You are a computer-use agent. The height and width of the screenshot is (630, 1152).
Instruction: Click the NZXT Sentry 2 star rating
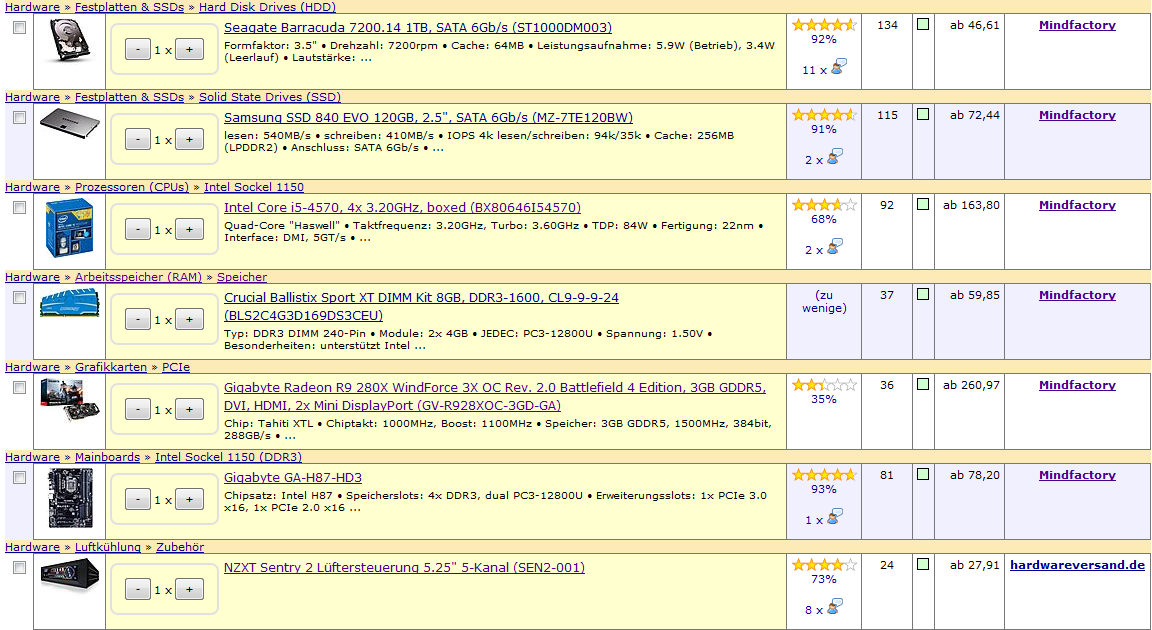[x=824, y=565]
